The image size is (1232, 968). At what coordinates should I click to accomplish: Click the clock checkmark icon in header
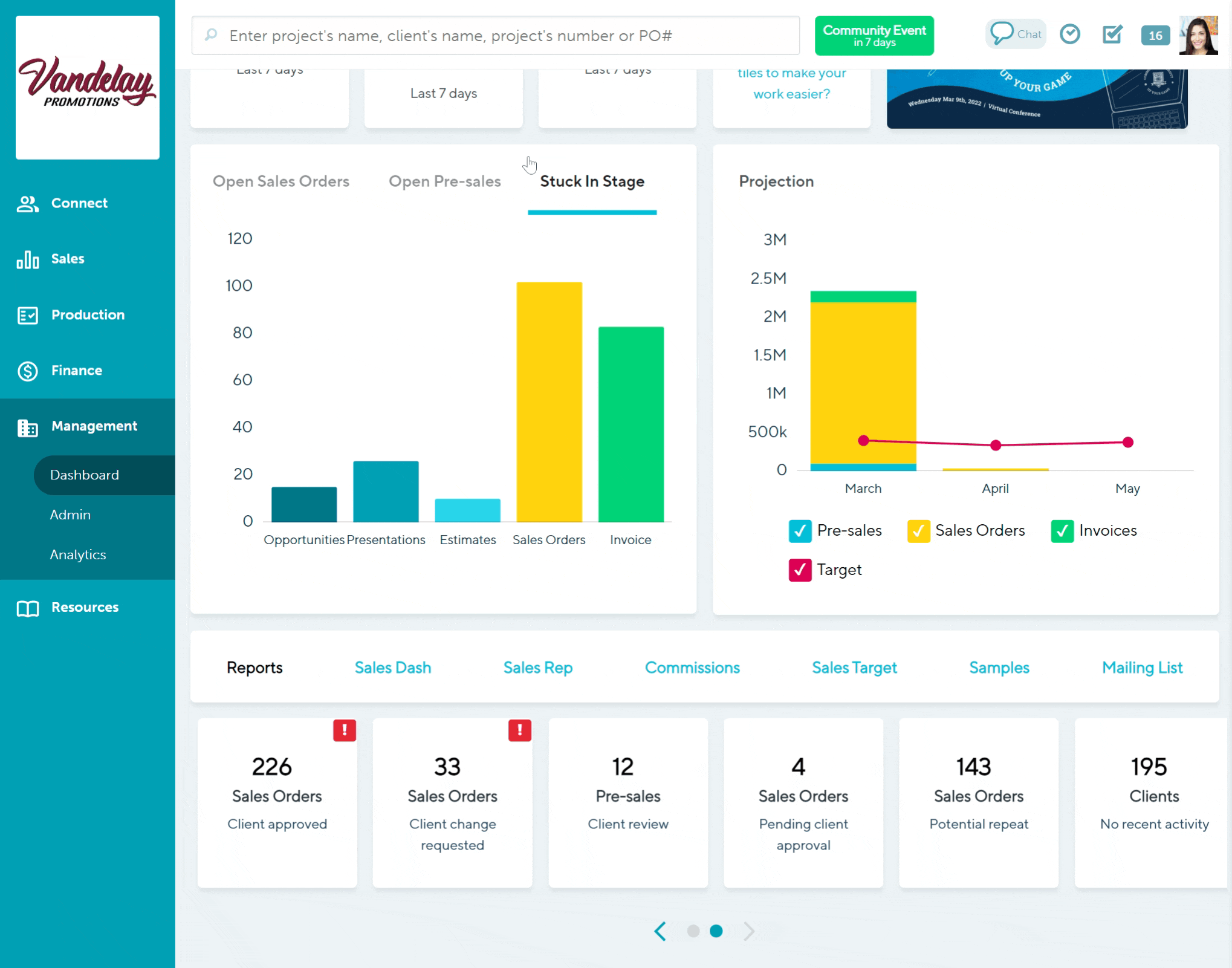pos(1070,34)
